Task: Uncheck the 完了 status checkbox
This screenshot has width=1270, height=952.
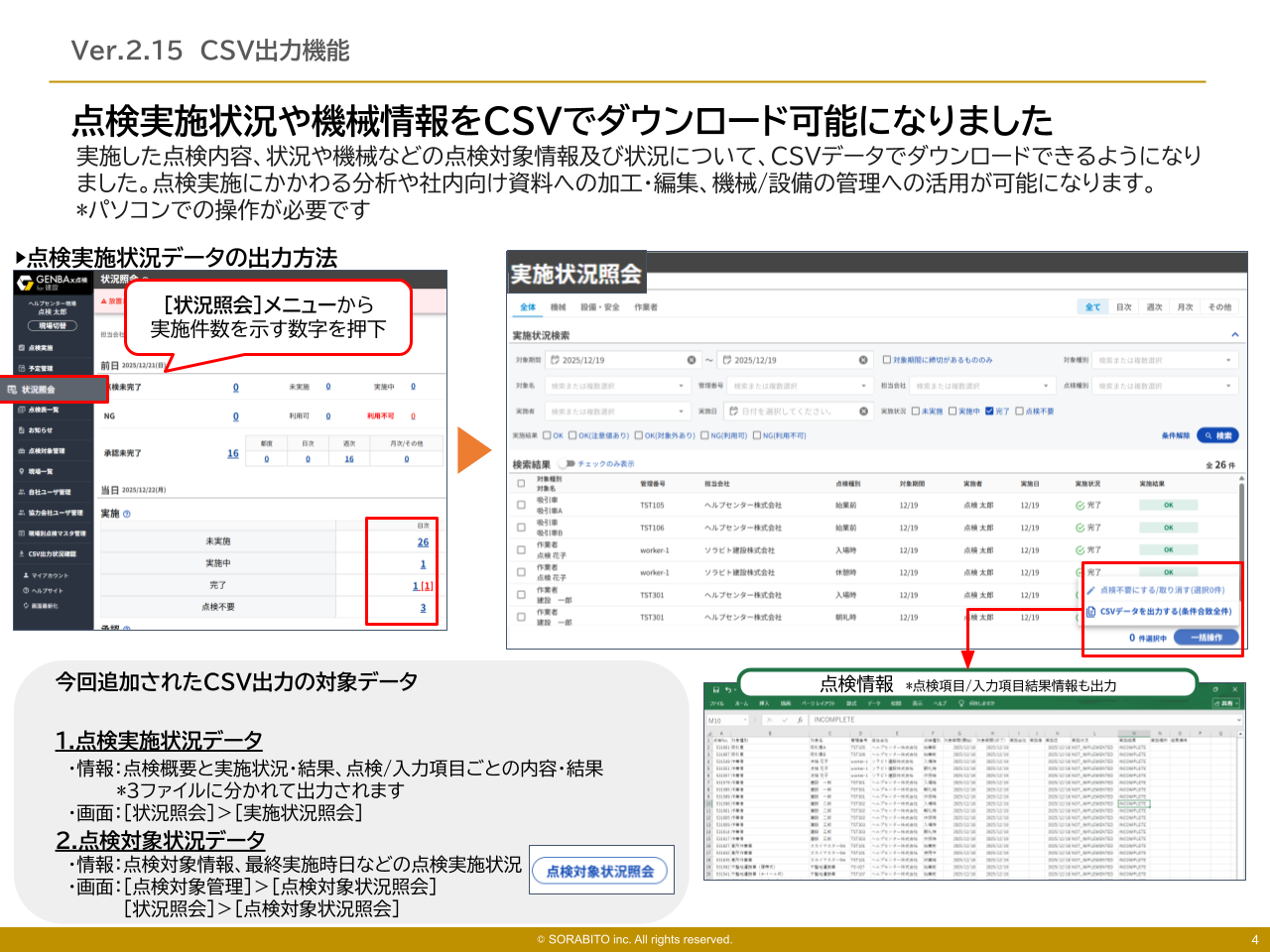Action: pos(989,411)
